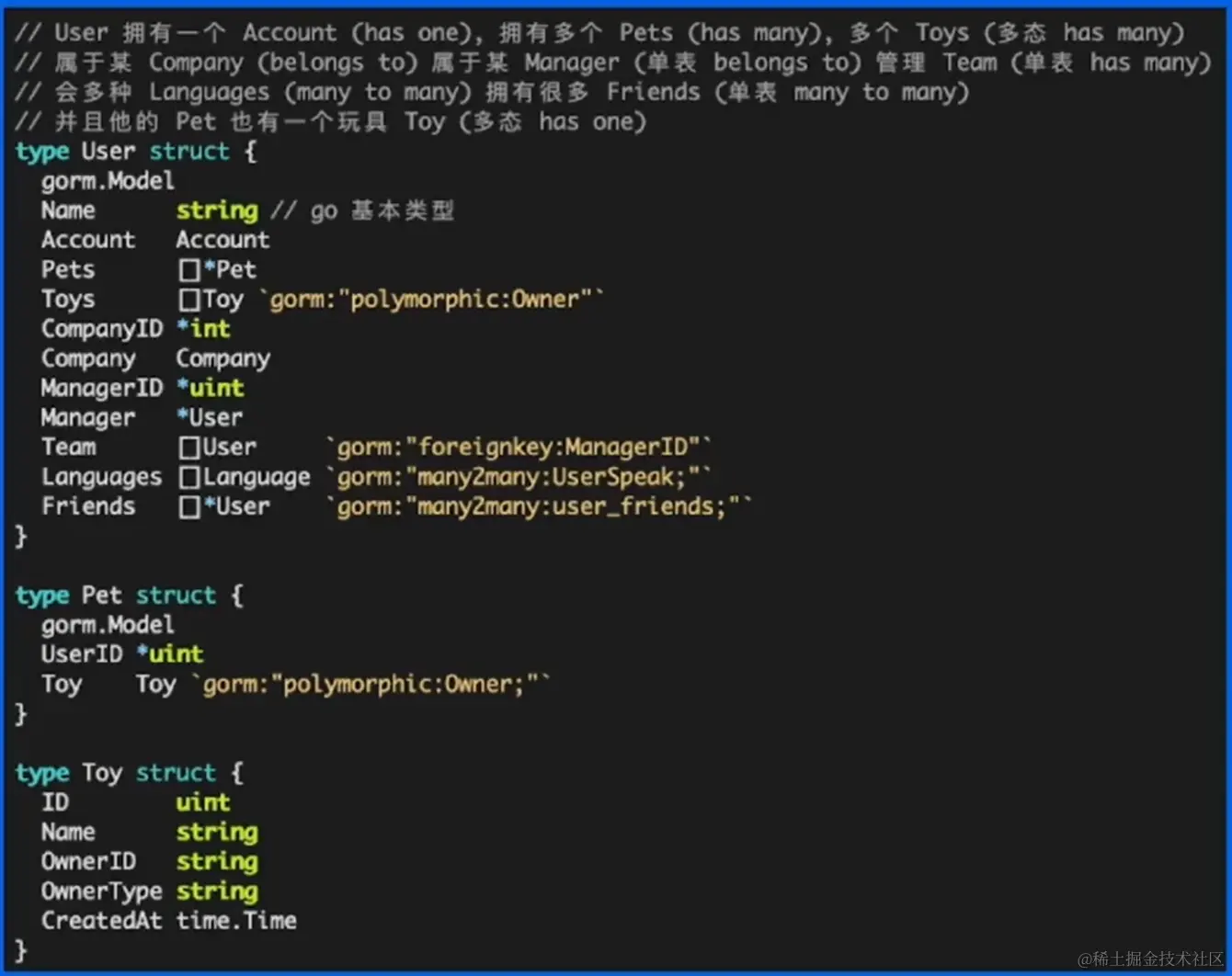Click the "Friends" field name in User struct
1232x976 pixels.
pyautogui.click(x=88, y=506)
